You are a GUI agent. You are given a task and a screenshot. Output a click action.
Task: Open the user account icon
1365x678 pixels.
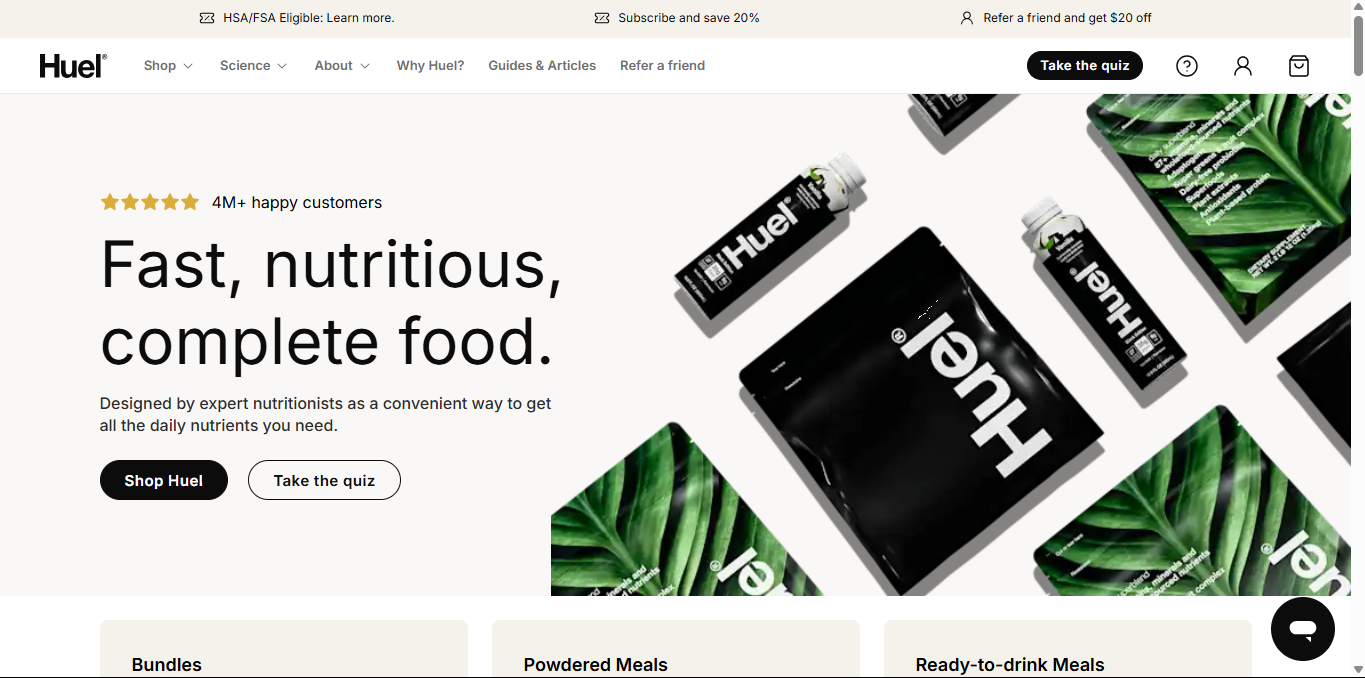pyautogui.click(x=1243, y=66)
